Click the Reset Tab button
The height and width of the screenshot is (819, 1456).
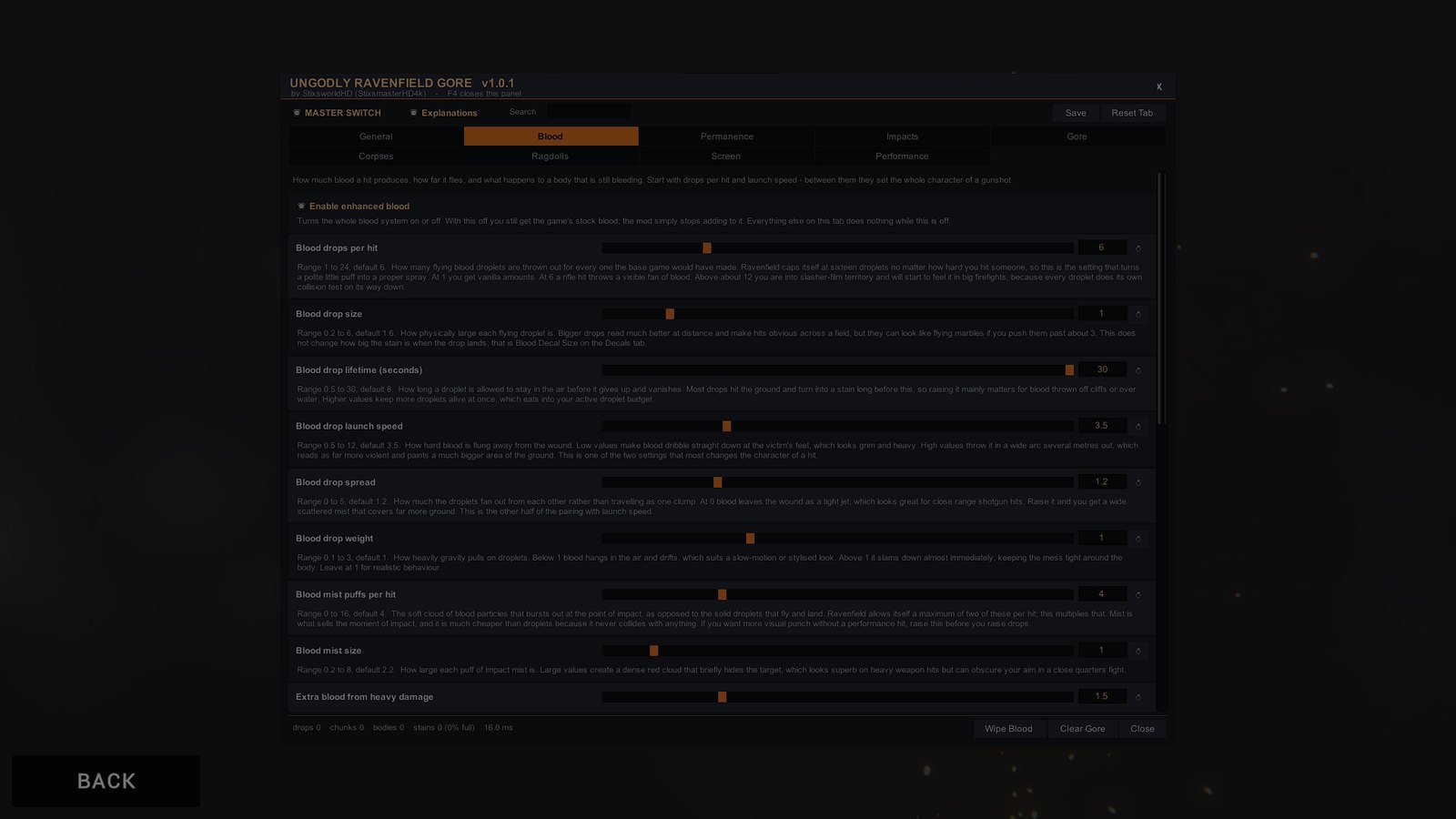point(1132,113)
